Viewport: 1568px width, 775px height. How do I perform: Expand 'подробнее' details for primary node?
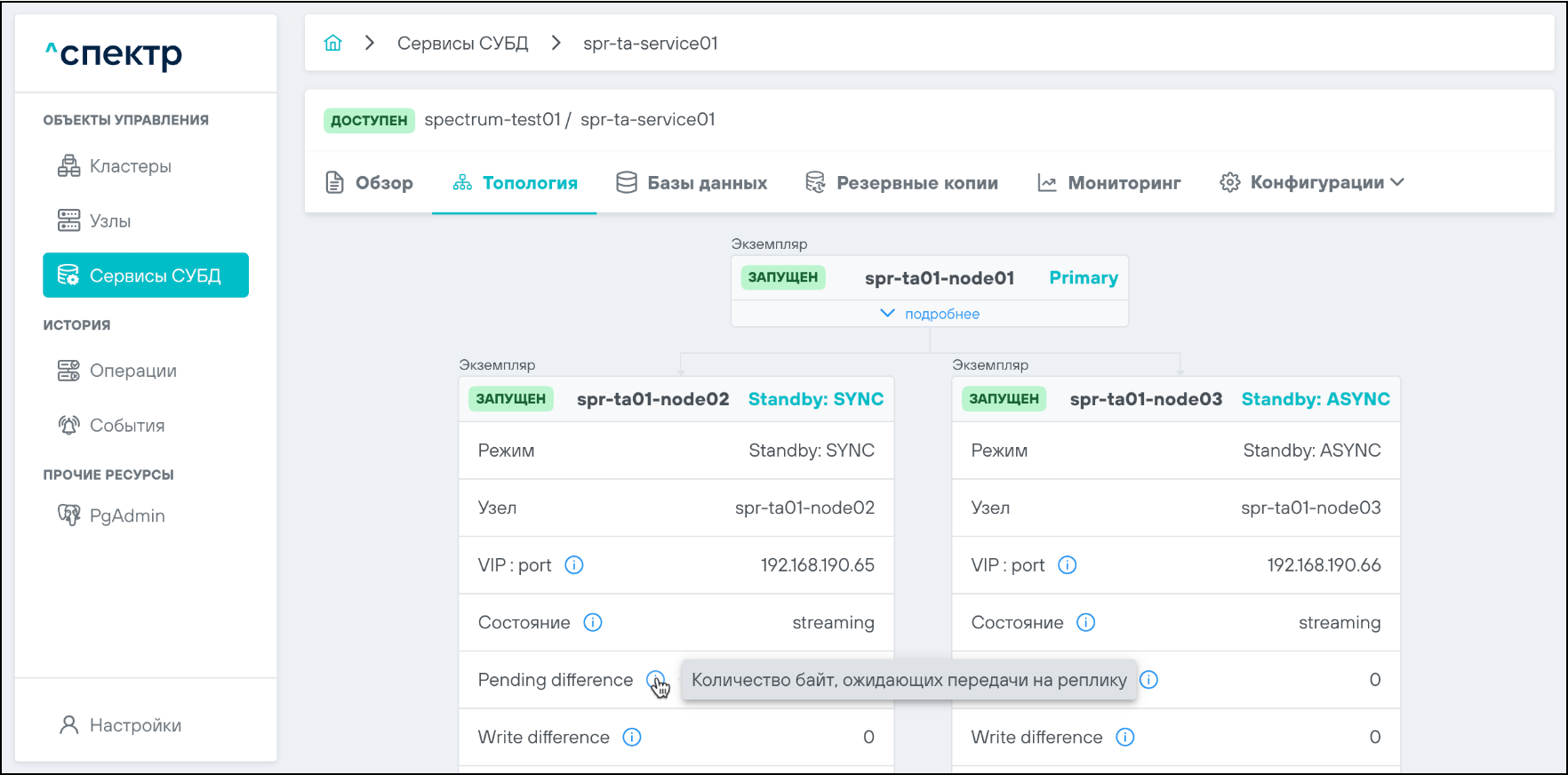pyautogui.click(x=930, y=314)
